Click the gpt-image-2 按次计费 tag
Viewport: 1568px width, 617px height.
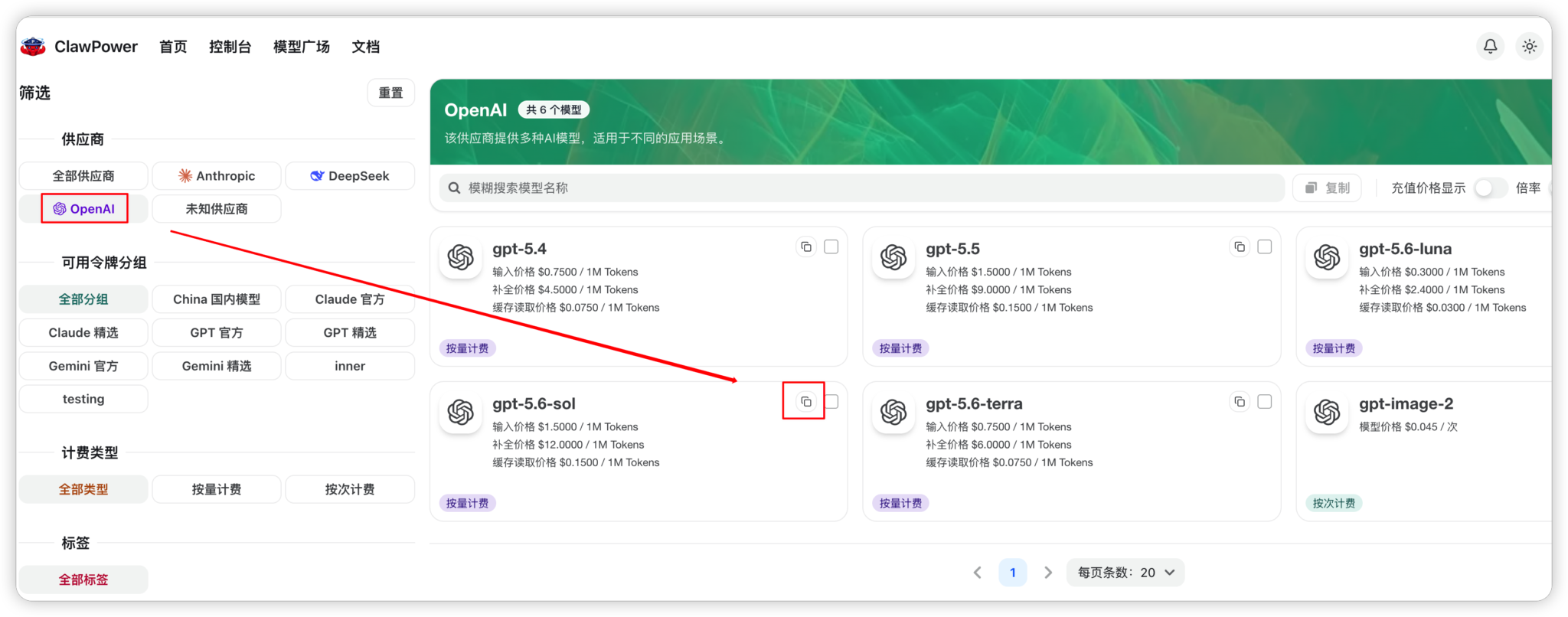(x=1334, y=503)
